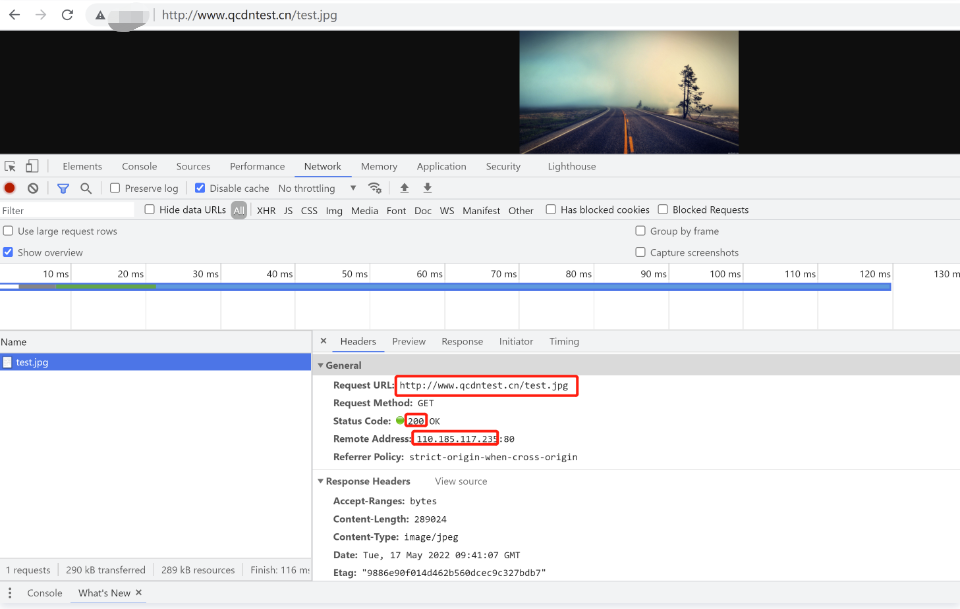This screenshot has height=609, width=960.
Task: Open network conditions Wi-Fi icon
Action: point(375,188)
